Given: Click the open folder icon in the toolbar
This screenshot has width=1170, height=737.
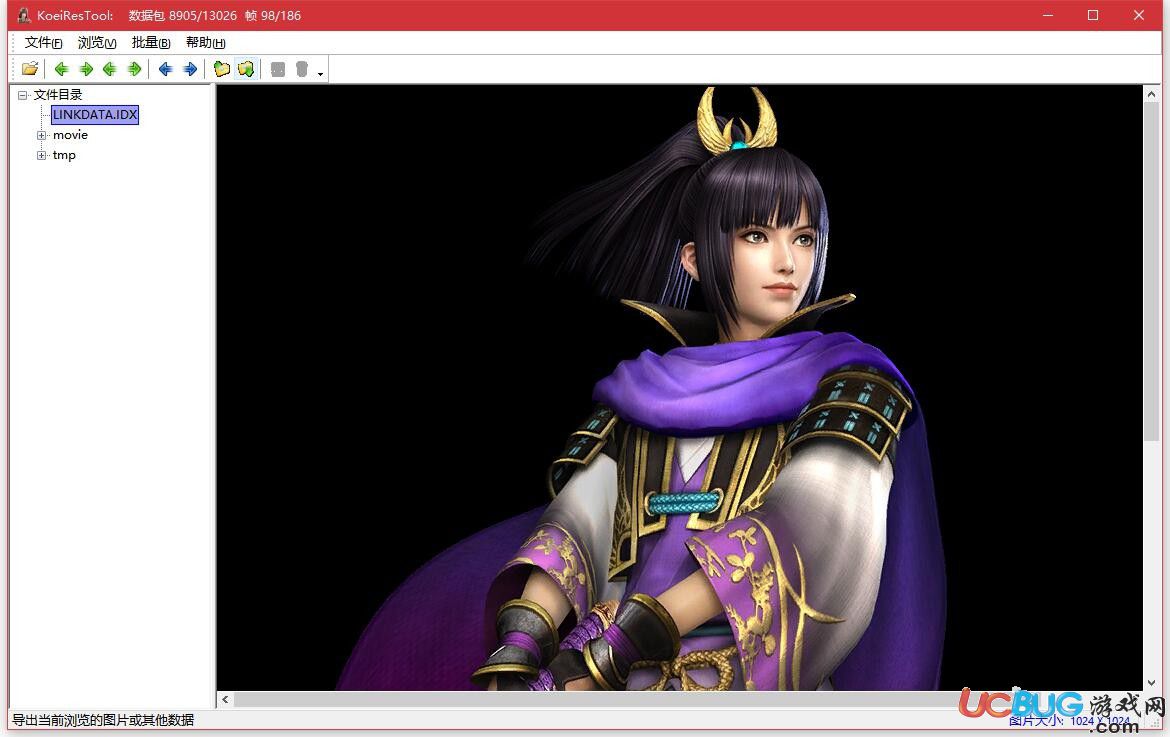Looking at the screenshot, I should tap(30, 69).
